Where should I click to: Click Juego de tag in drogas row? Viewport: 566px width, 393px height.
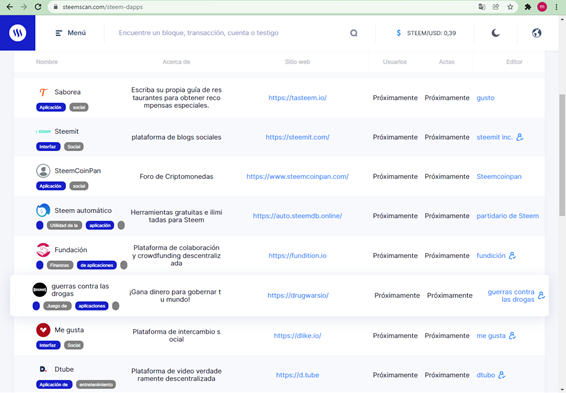point(57,306)
